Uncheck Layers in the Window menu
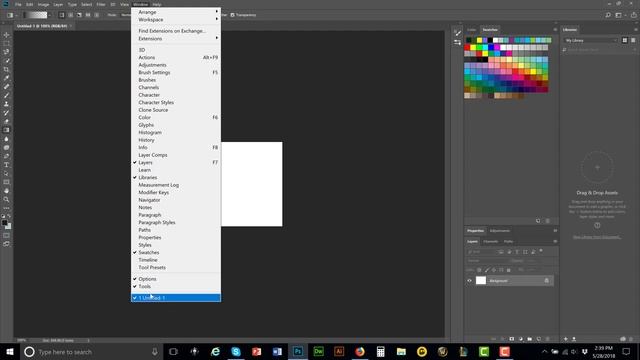Screen dimensions: 640x360 176,162
